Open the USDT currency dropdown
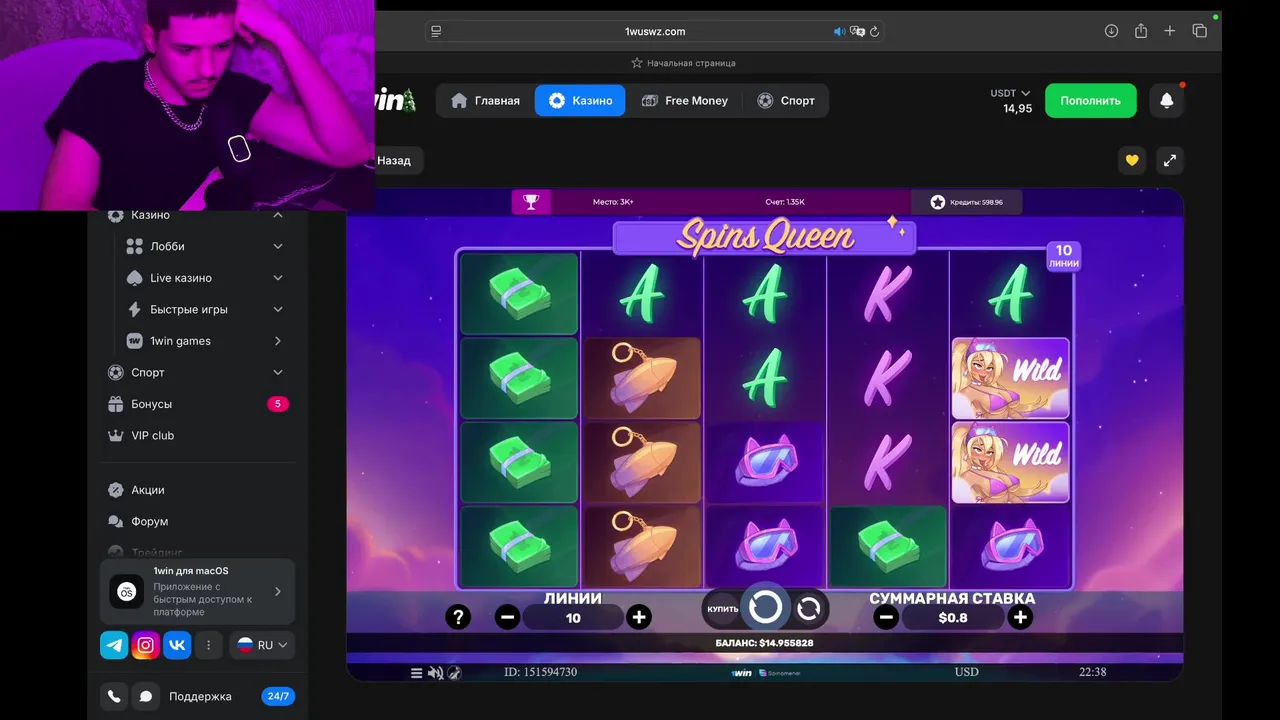The width and height of the screenshot is (1280, 720). (1010, 93)
